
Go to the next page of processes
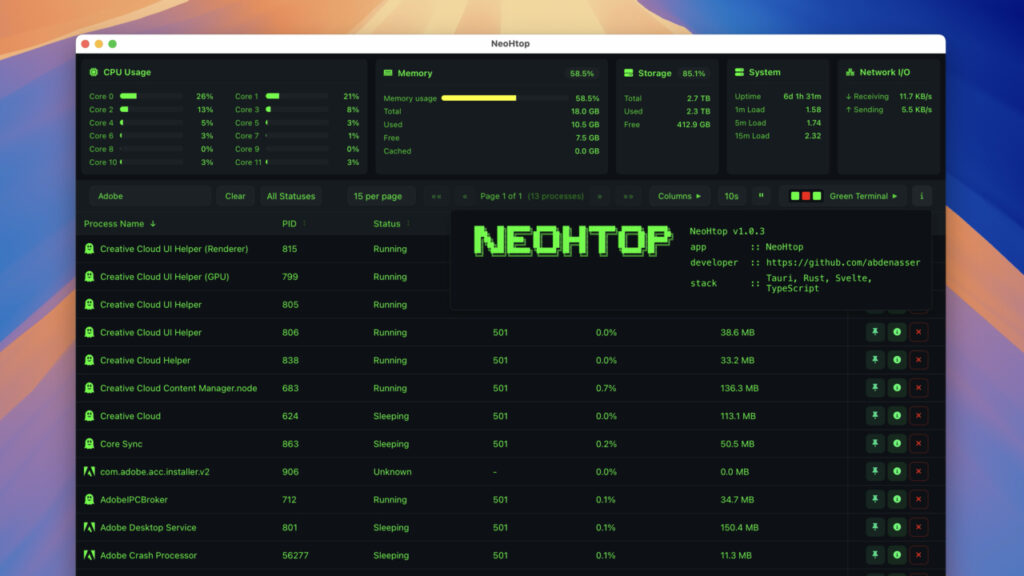[600, 196]
